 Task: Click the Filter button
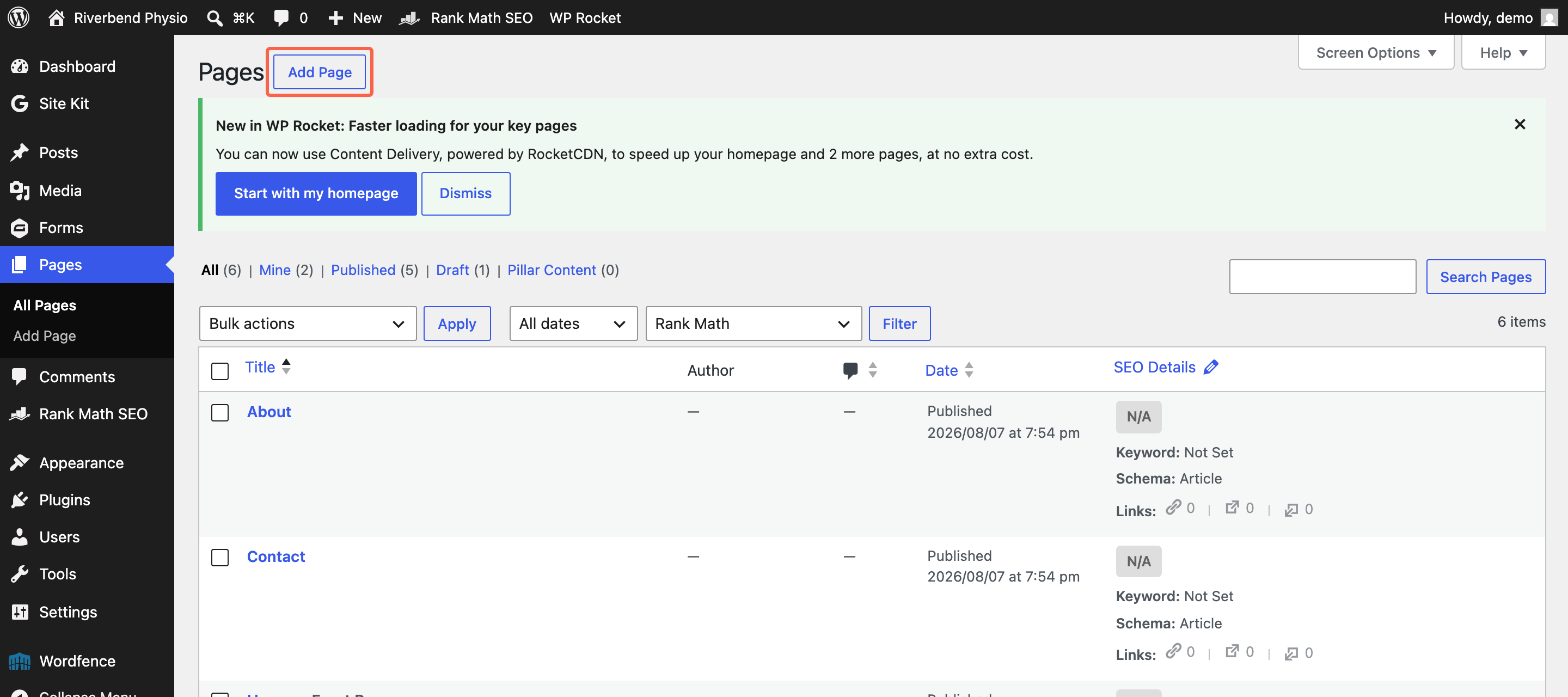pos(899,323)
